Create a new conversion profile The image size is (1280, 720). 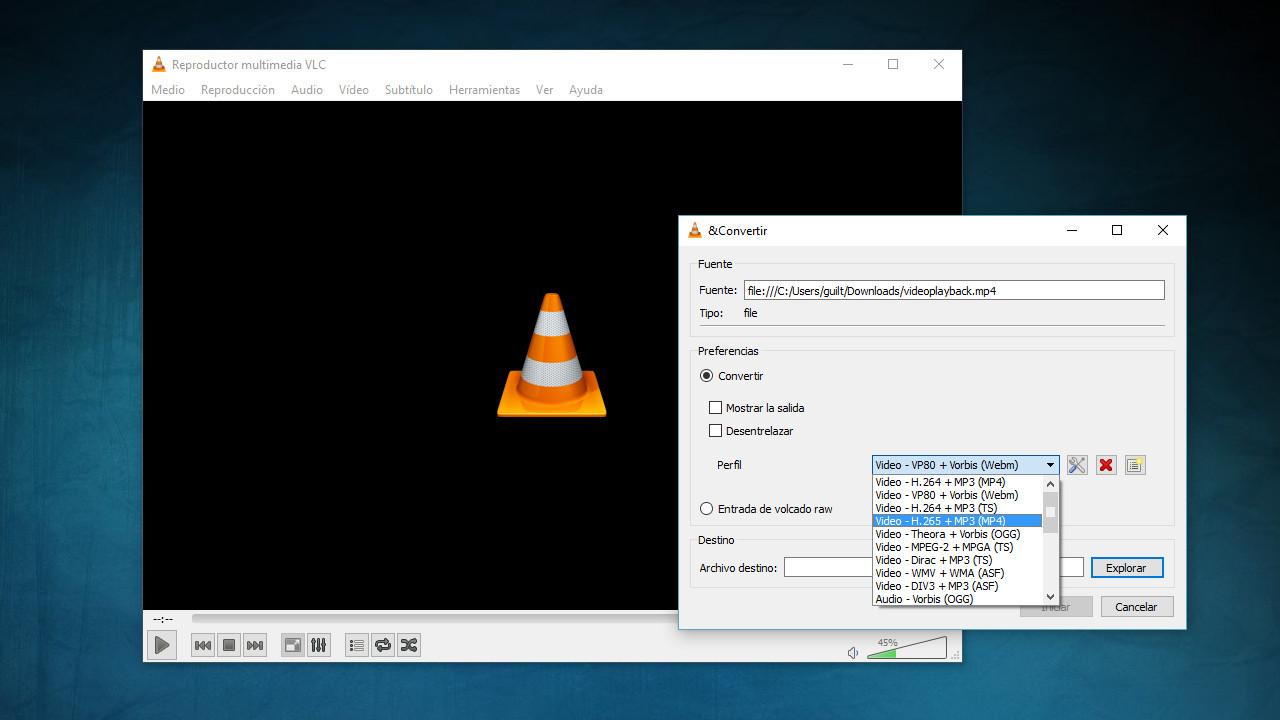[x=1134, y=464]
